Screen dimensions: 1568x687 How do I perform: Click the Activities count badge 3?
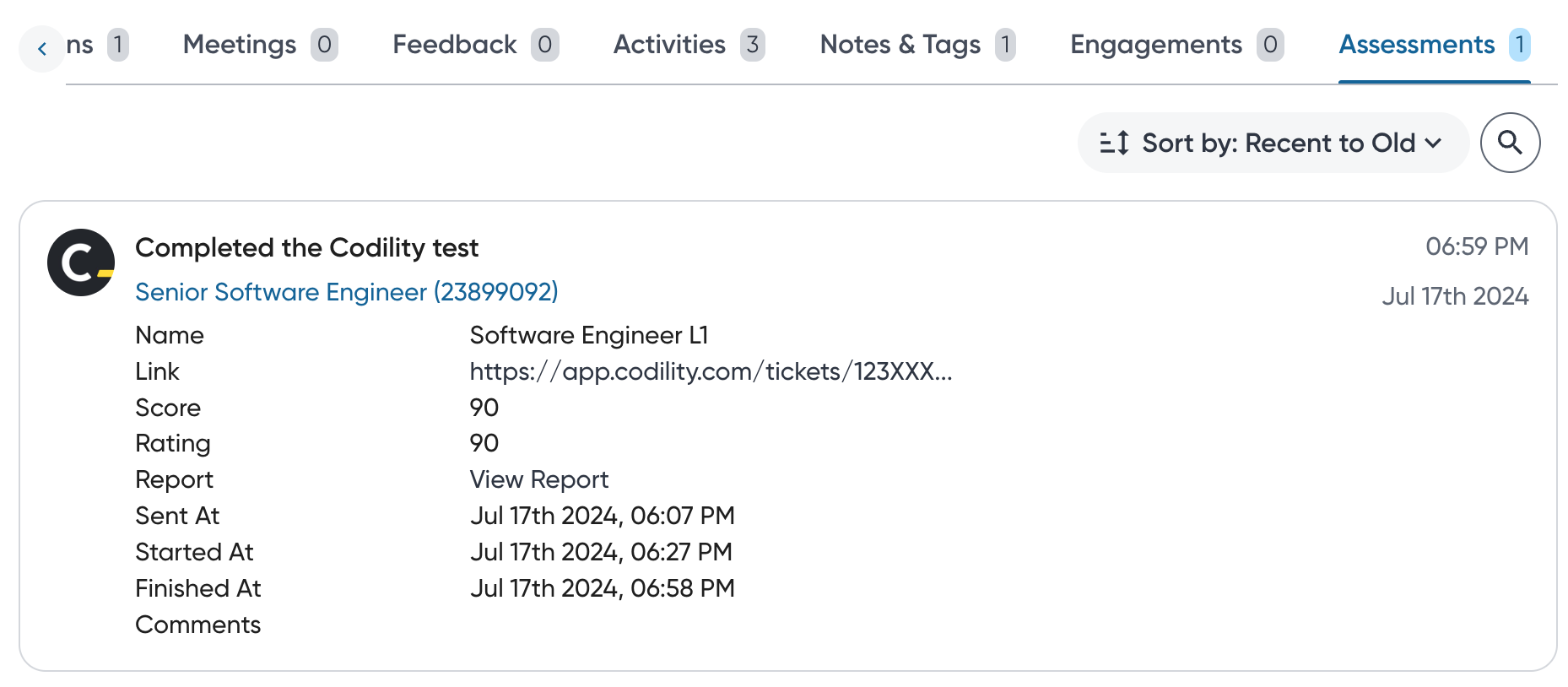(x=753, y=45)
